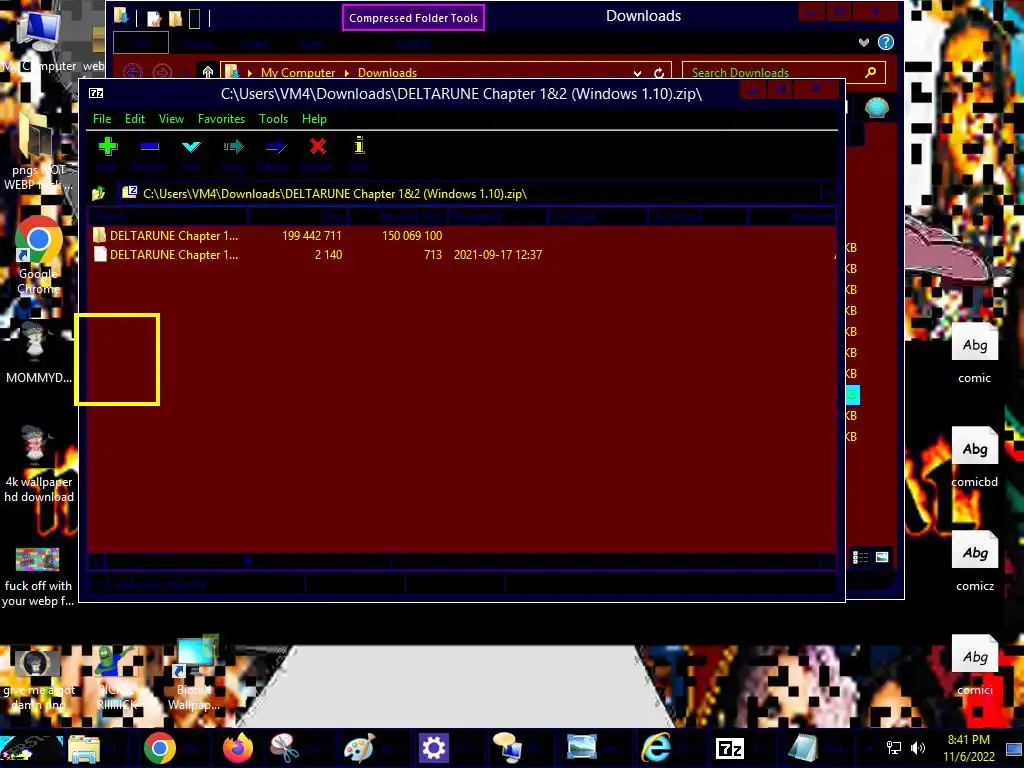1024x768 pixels.
Task: Click Search Downloads field in Explorer
Action: [774, 72]
